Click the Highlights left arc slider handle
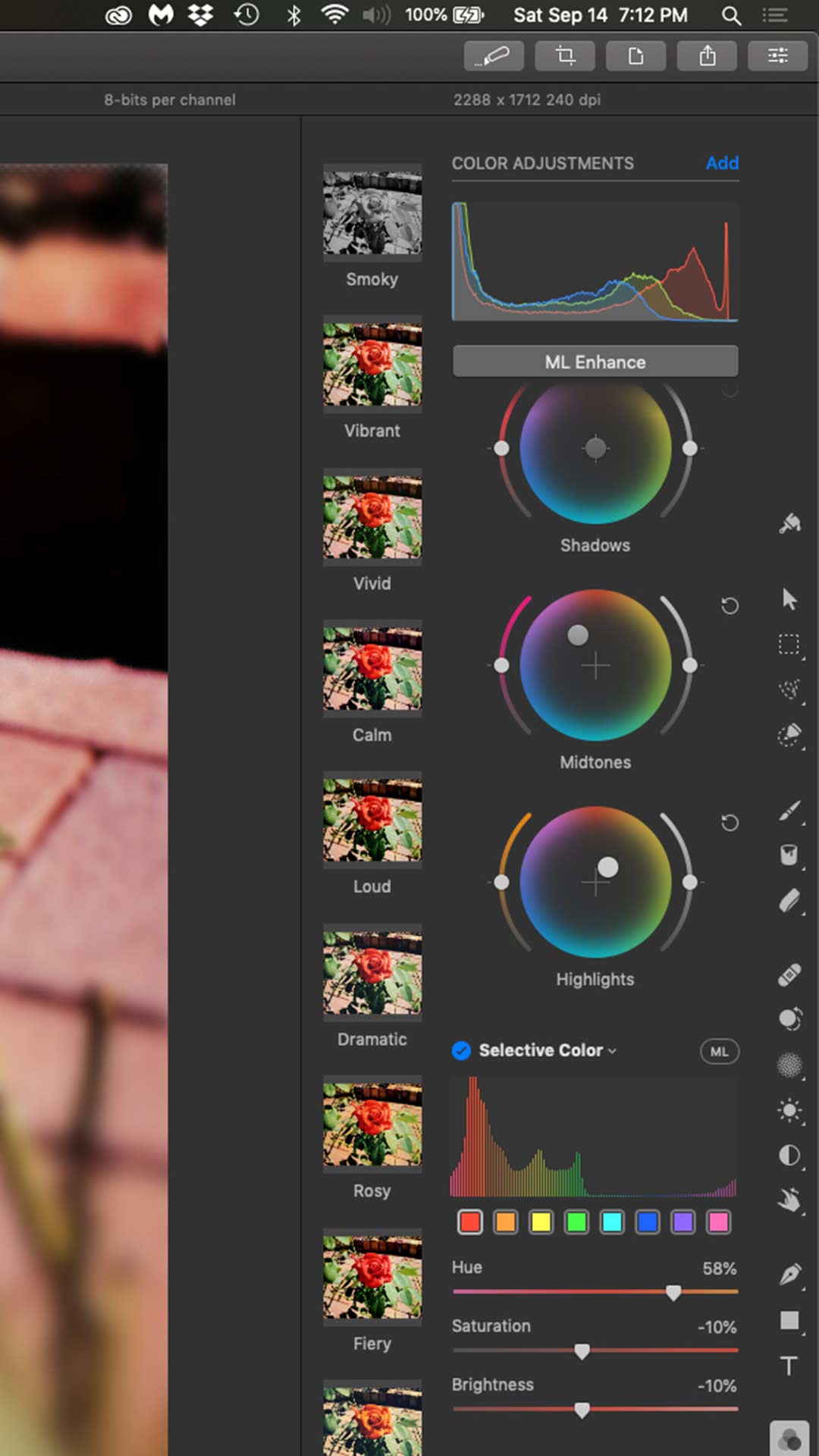 click(x=501, y=882)
